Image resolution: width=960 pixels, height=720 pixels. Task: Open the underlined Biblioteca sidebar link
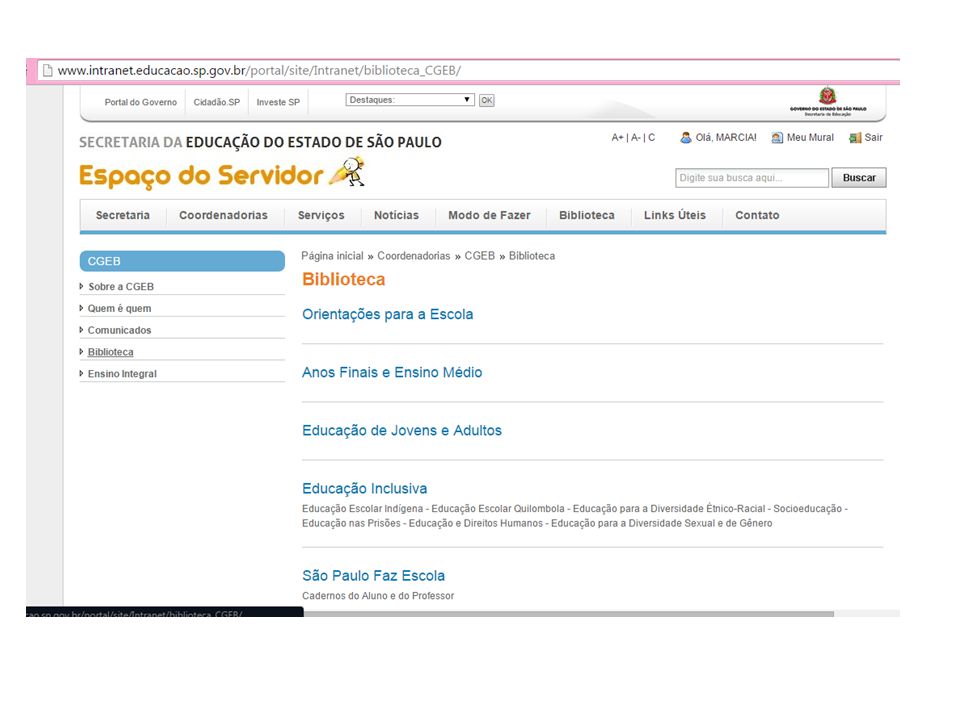point(110,352)
